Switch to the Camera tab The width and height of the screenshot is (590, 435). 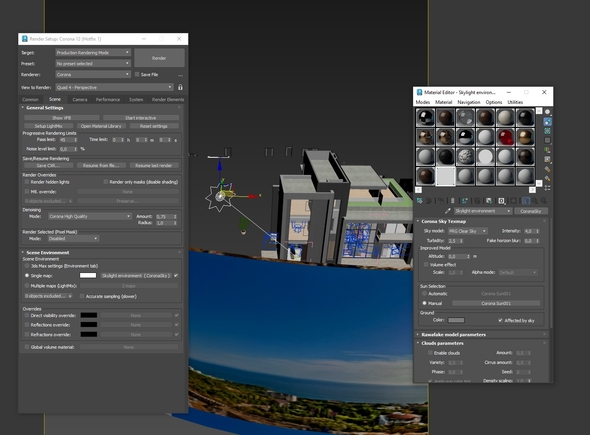(80, 99)
